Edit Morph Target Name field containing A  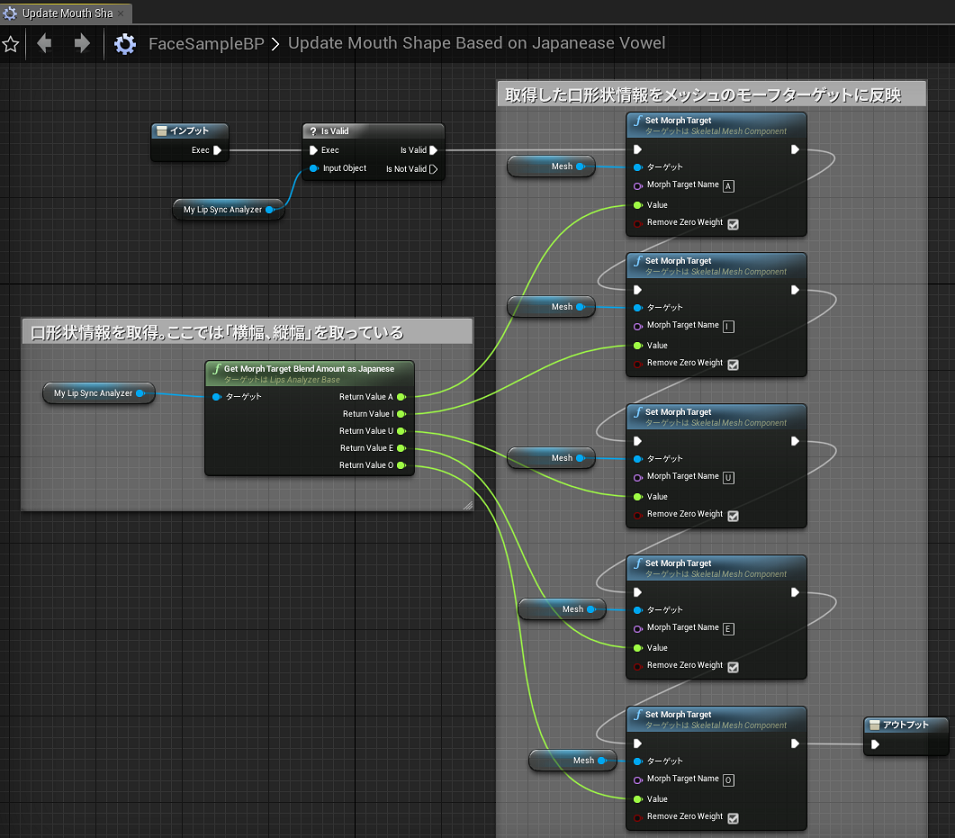tap(728, 186)
